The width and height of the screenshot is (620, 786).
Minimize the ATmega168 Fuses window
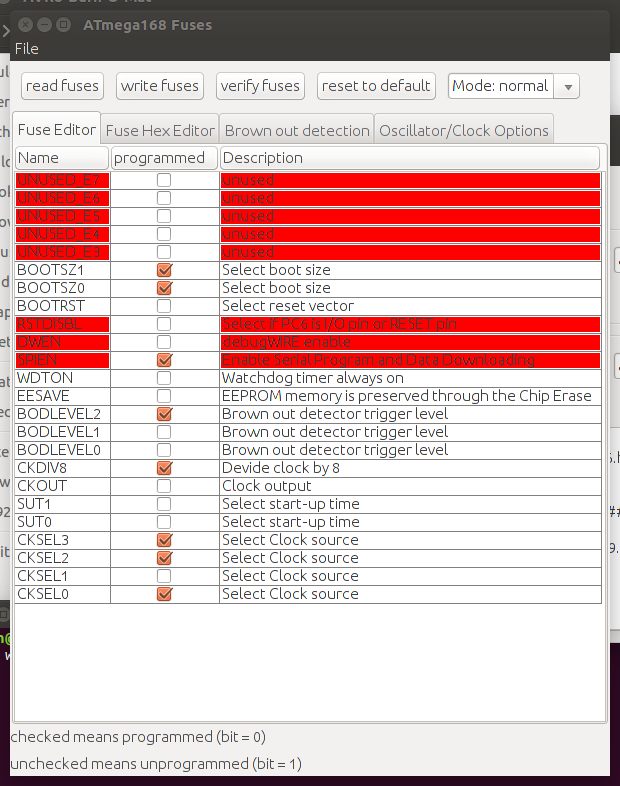tap(45, 24)
